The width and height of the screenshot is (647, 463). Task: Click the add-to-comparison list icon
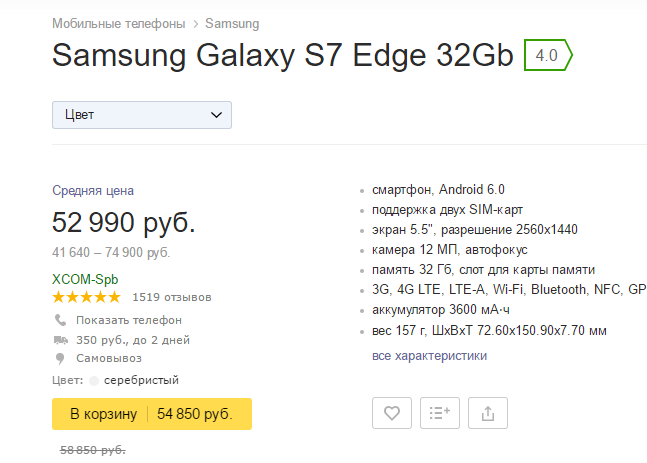pyautogui.click(x=440, y=412)
